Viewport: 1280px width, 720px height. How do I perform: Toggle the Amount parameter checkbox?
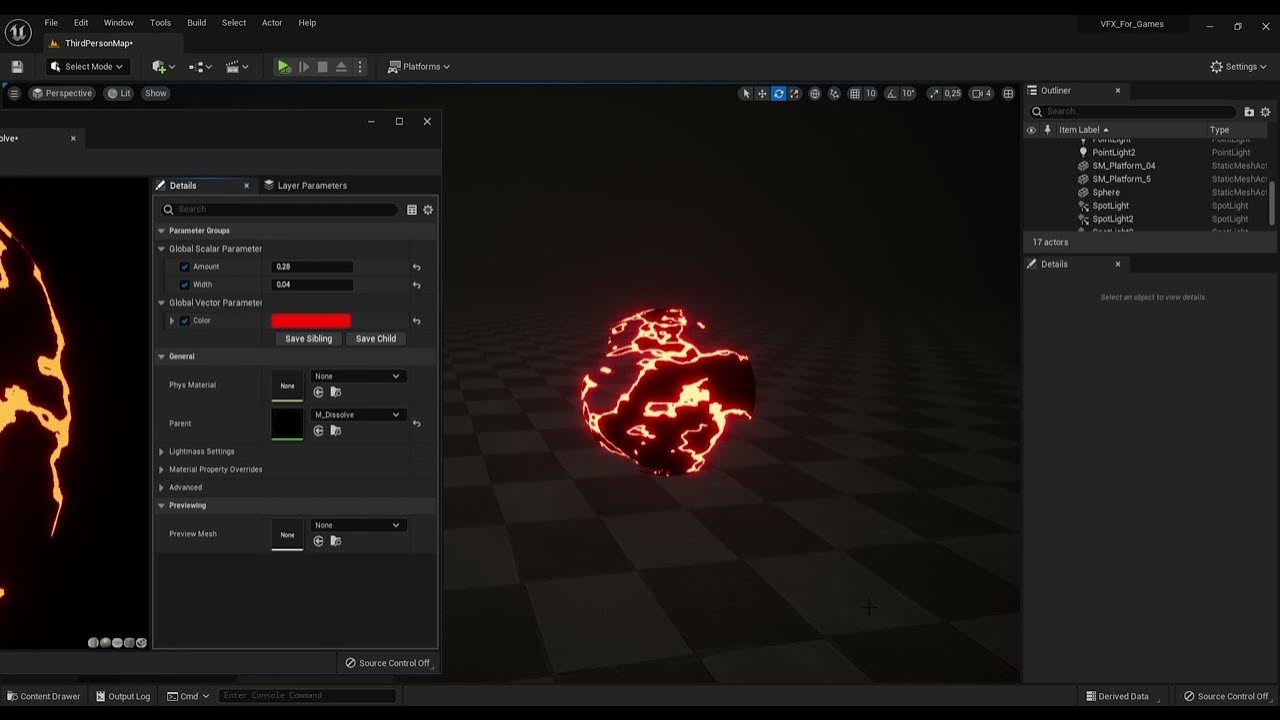(x=184, y=267)
